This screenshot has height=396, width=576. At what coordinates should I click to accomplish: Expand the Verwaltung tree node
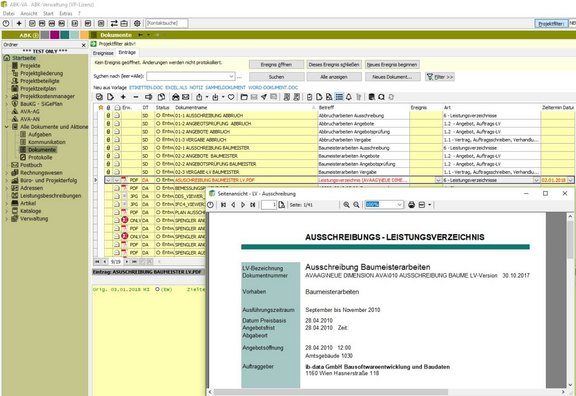click(x=6, y=219)
